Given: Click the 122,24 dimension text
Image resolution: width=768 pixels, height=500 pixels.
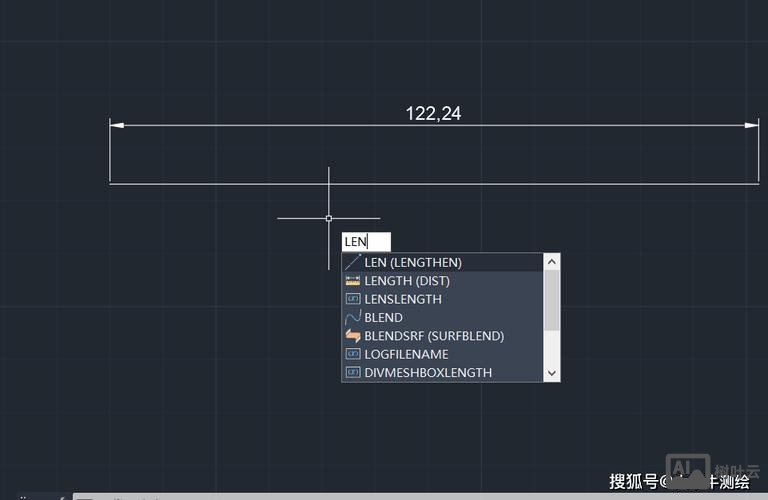Looking at the screenshot, I should click(433, 114).
